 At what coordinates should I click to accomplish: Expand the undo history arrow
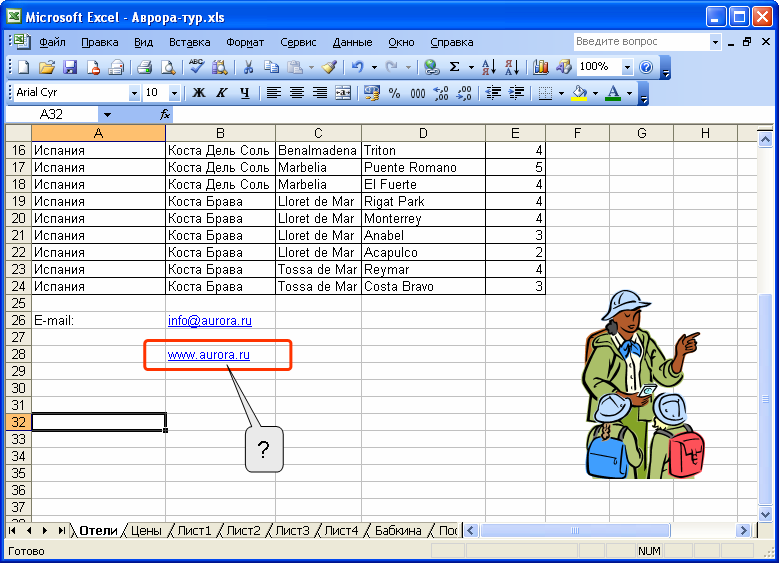[374, 67]
